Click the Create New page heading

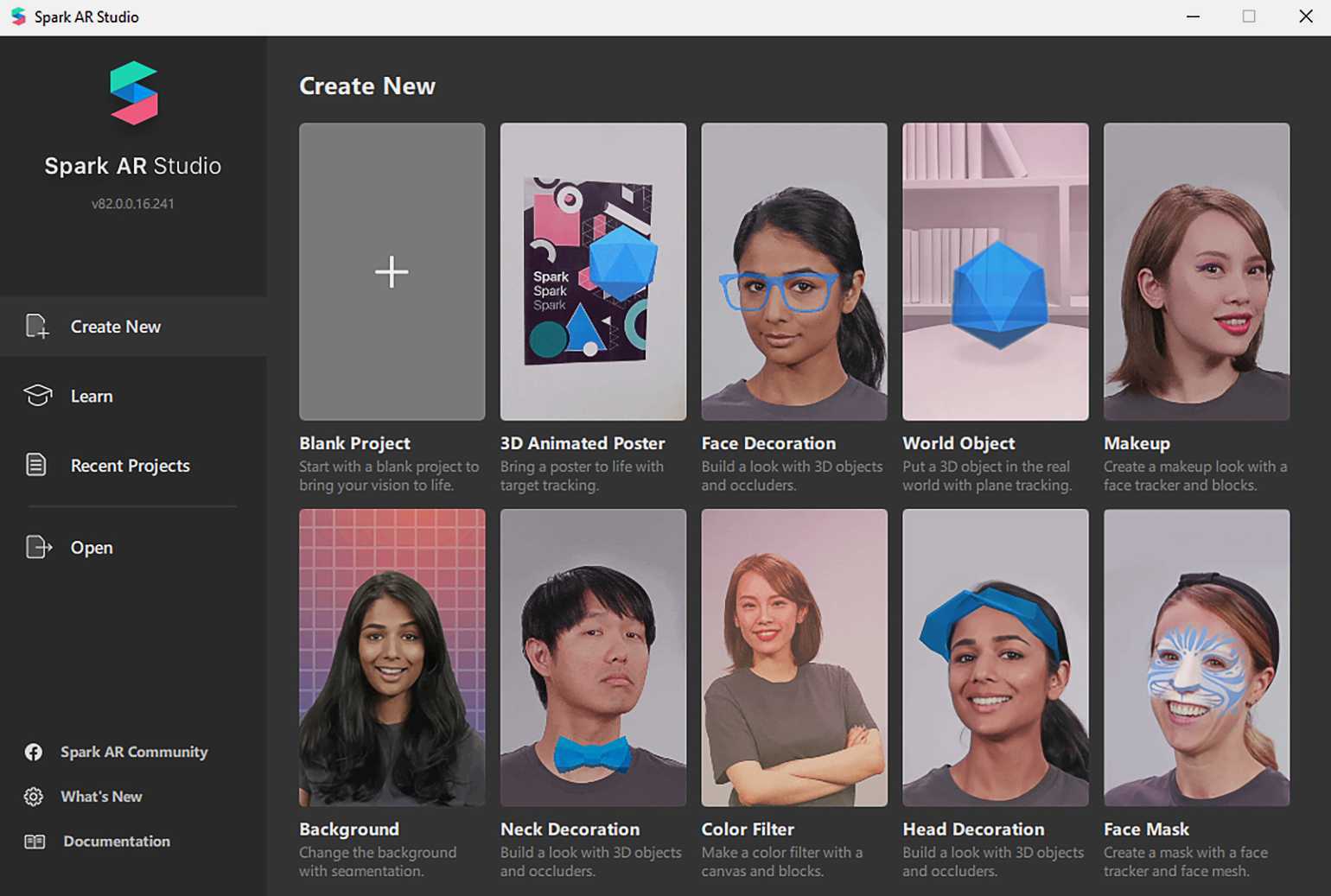tap(367, 86)
